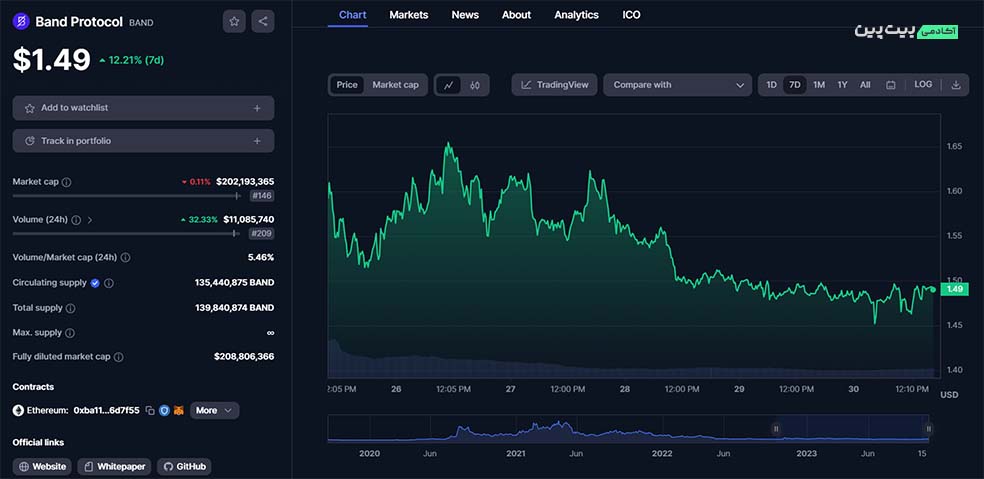
Task: Click the Add to watchlist button
Action: tap(143, 108)
